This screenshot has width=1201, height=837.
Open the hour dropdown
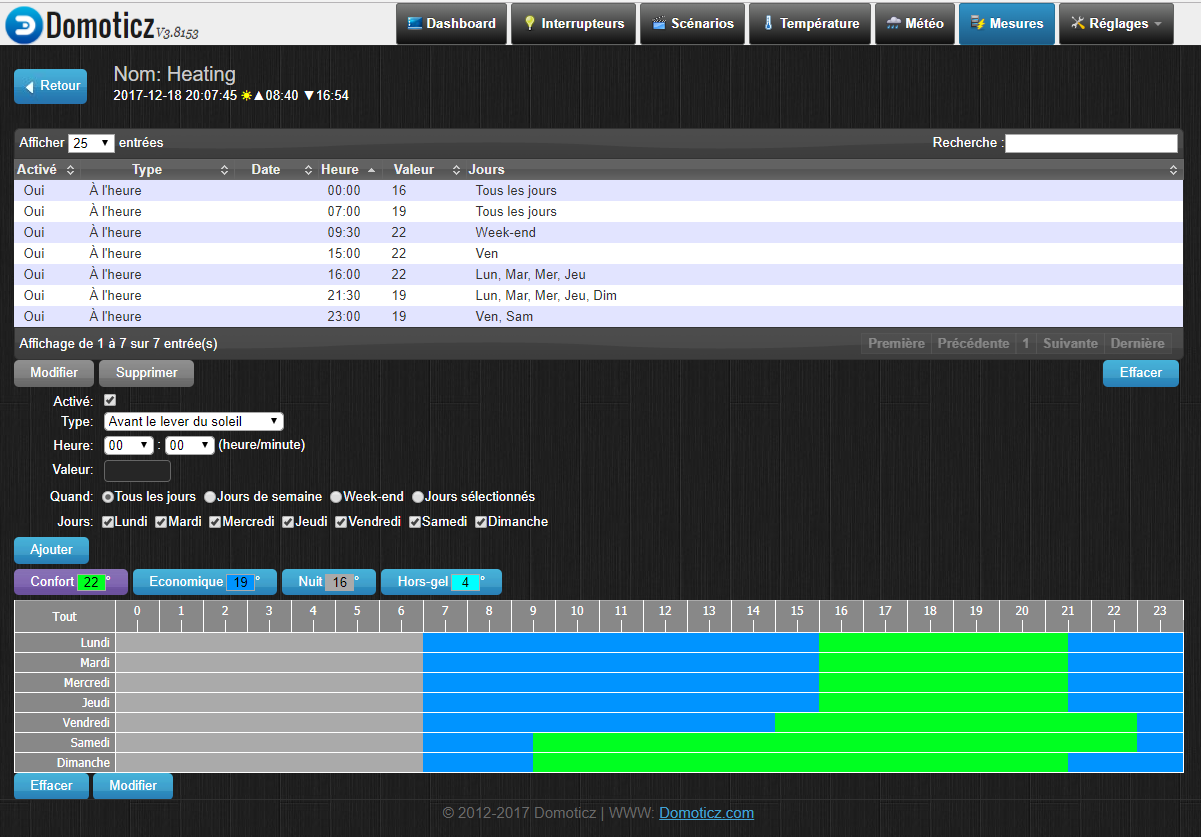click(129, 445)
